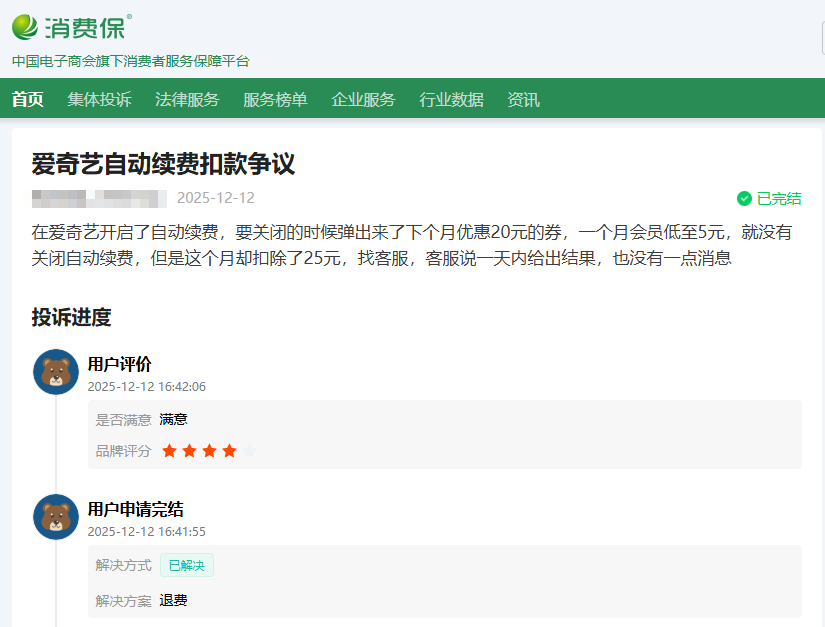Image resolution: width=825 pixels, height=627 pixels.
Task: Click the 已解决 status tag
Action: [187, 565]
